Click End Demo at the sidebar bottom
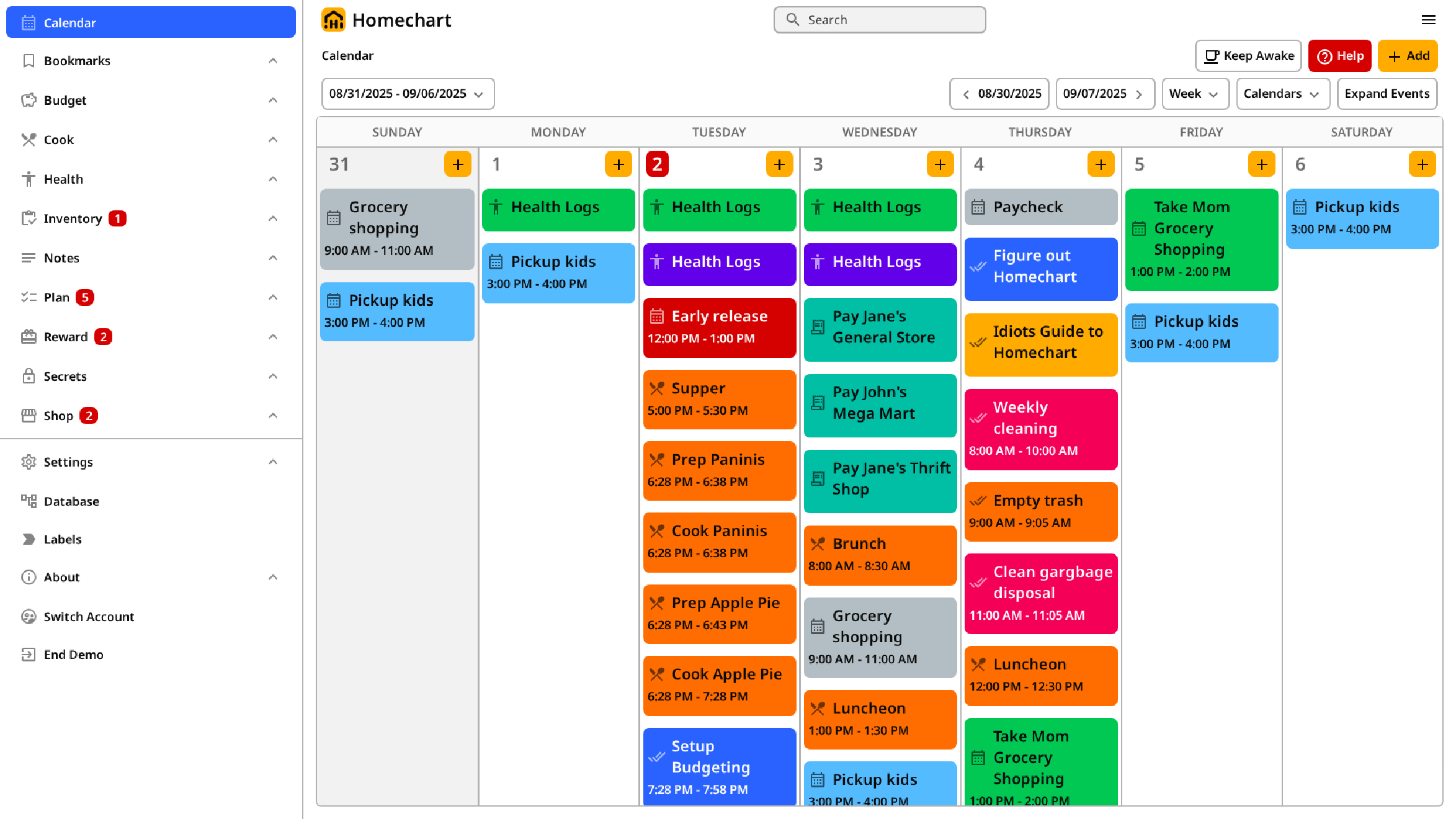Image resolution: width=1456 pixels, height=819 pixels. pos(73,654)
